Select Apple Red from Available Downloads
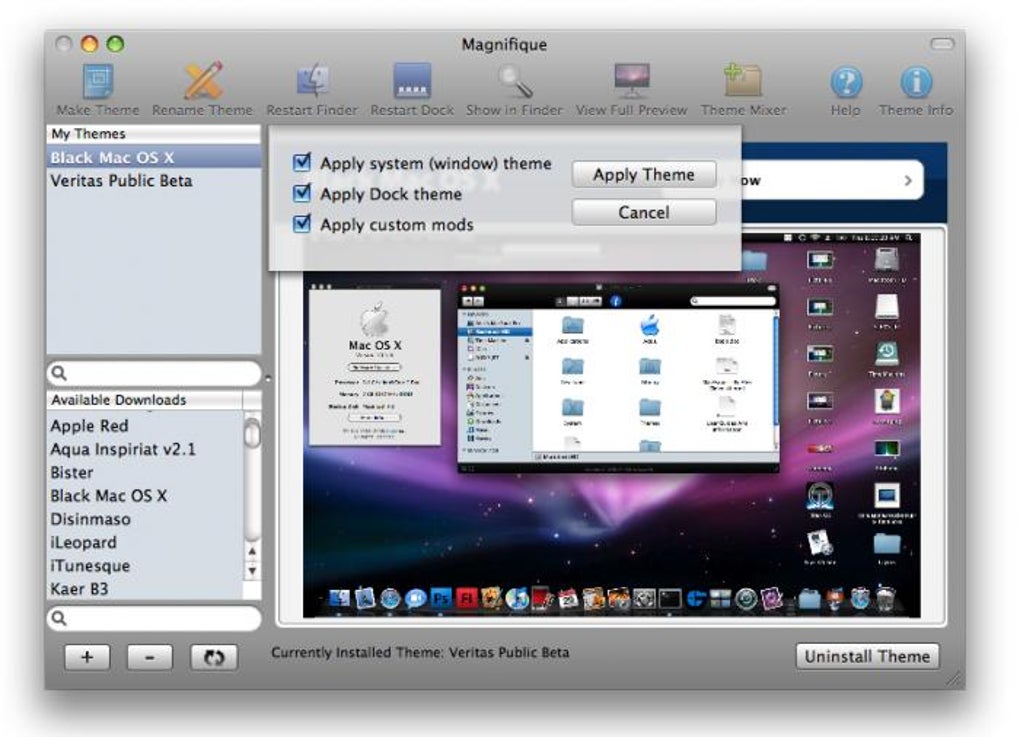1020x737 pixels. [144, 426]
